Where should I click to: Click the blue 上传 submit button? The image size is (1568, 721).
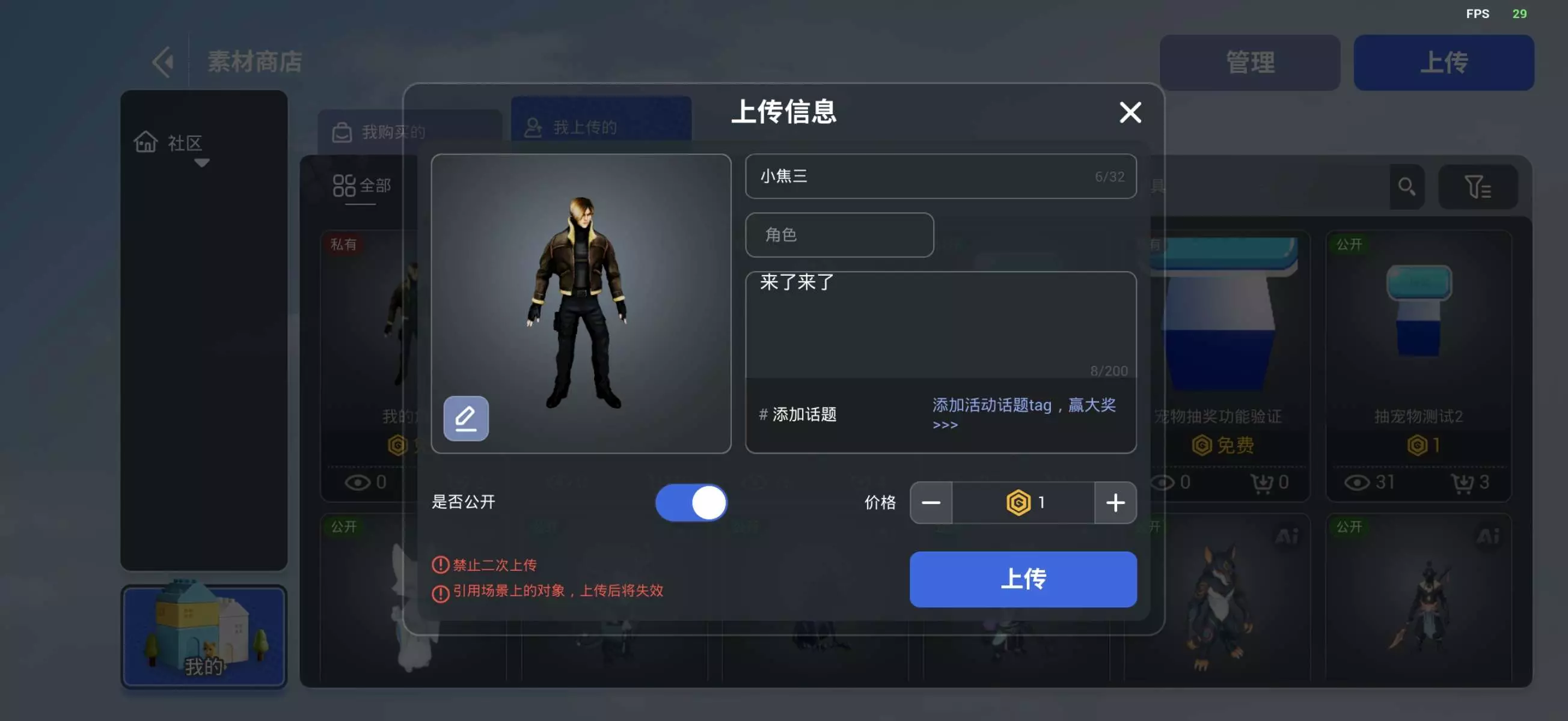pyautogui.click(x=1023, y=579)
